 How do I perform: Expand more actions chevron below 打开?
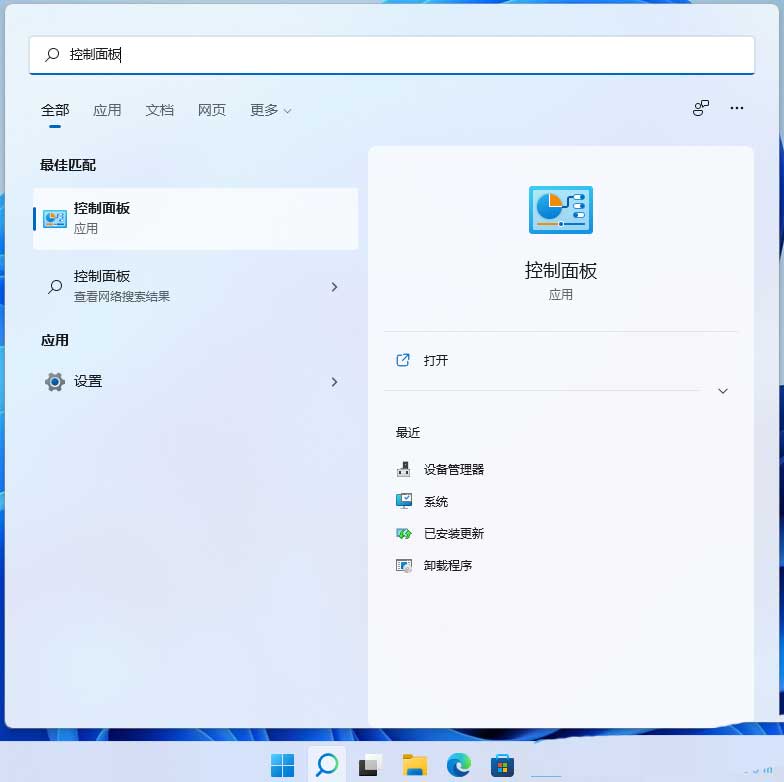[x=723, y=391]
